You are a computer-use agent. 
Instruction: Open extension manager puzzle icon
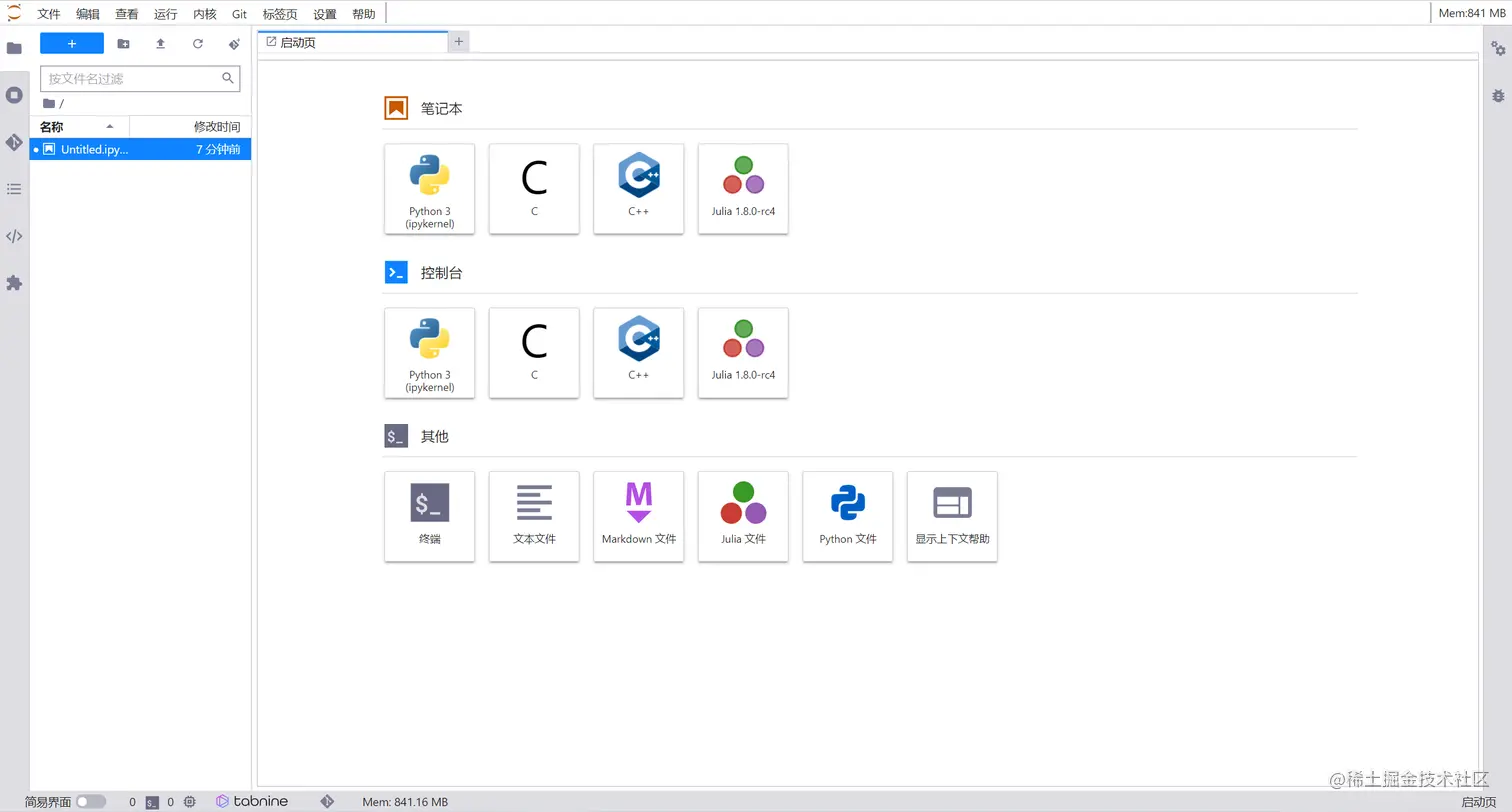click(x=14, y=283)
